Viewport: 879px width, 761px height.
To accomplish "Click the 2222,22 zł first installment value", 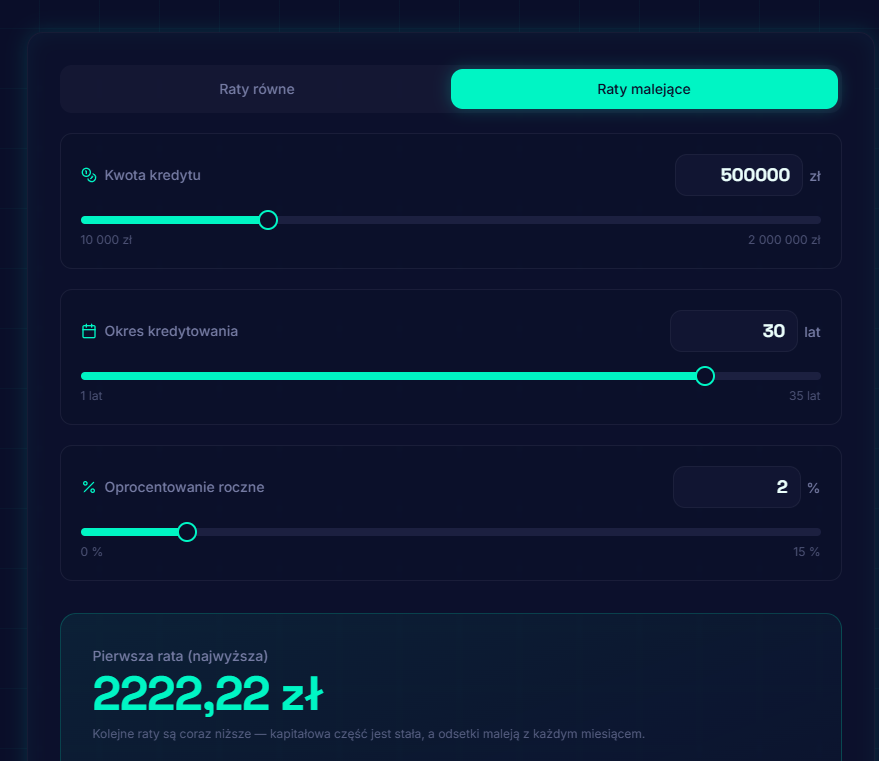I will click(208, 694).
